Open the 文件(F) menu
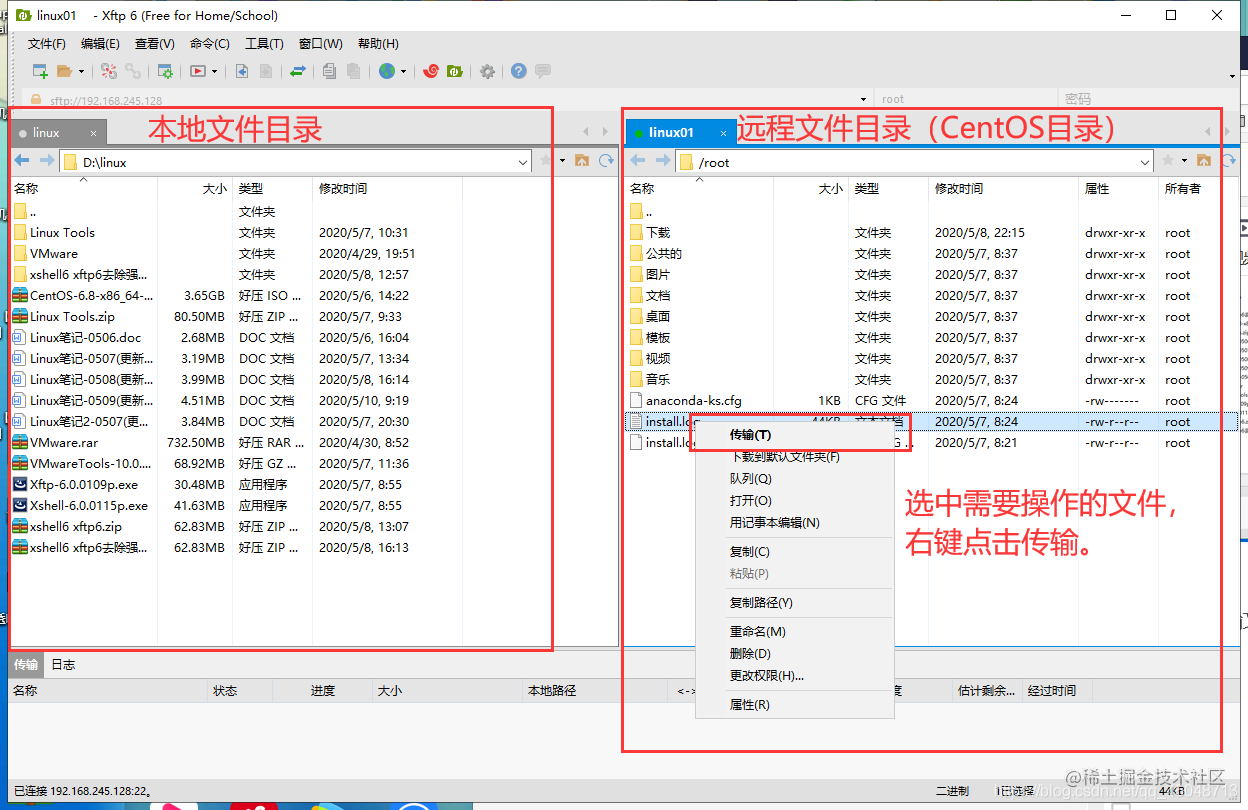The height and width of the screenshot is (810, 1248). (47, 44)
